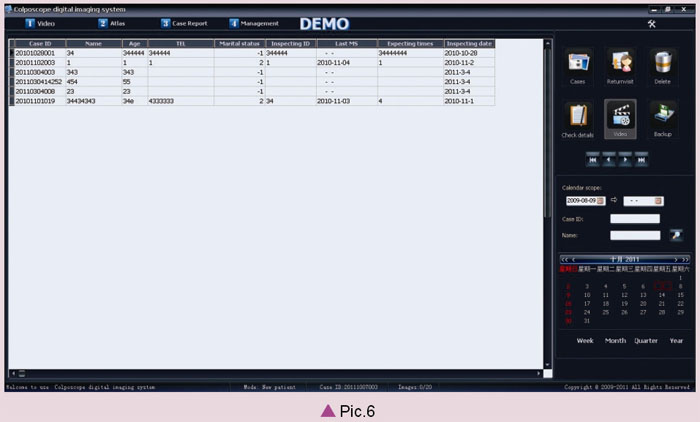Click the table vertical scrollbar up arrow

coord(547,43)
